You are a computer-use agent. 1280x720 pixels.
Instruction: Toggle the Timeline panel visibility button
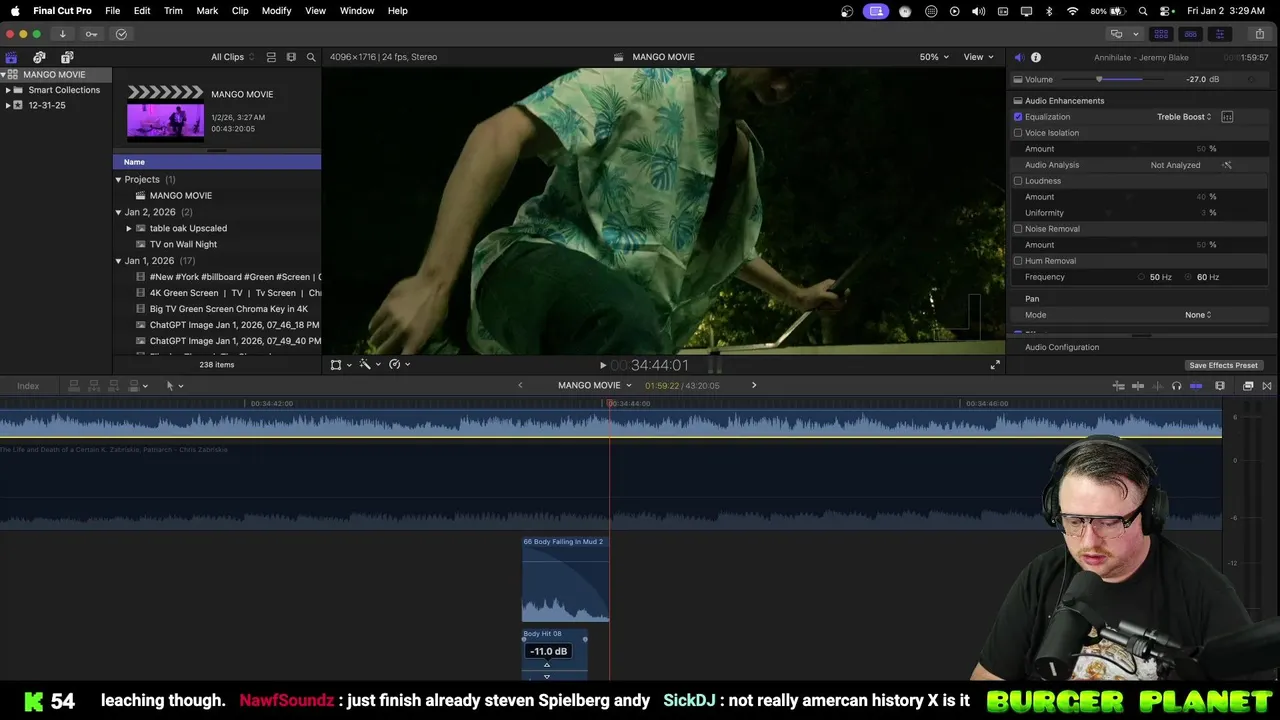coord(1190,34)
